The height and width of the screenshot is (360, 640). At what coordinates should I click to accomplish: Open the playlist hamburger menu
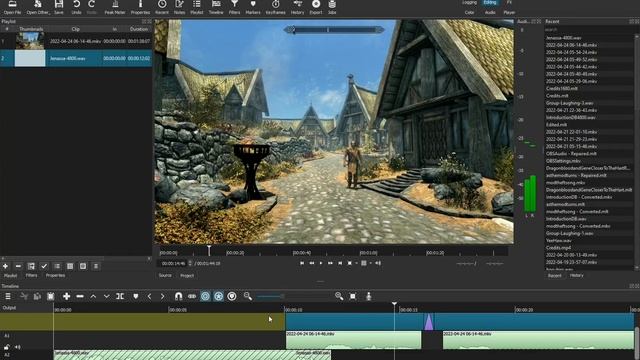96,266
